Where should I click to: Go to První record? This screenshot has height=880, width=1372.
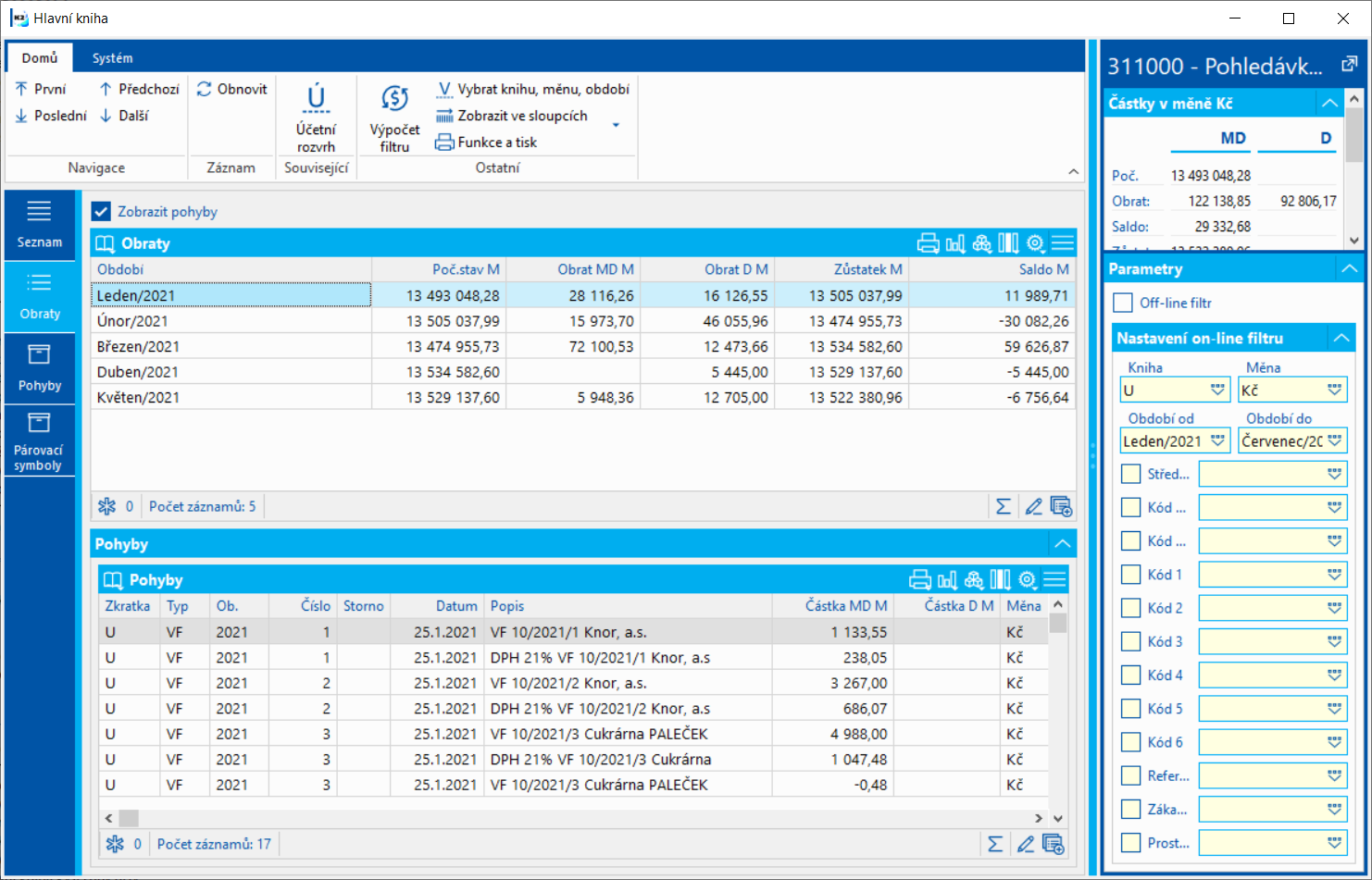pos(41,89)
